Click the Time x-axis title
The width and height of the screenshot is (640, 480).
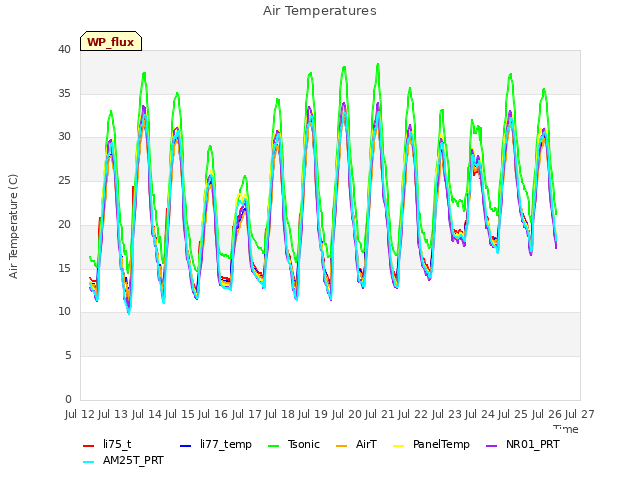[x=566, y=429]
